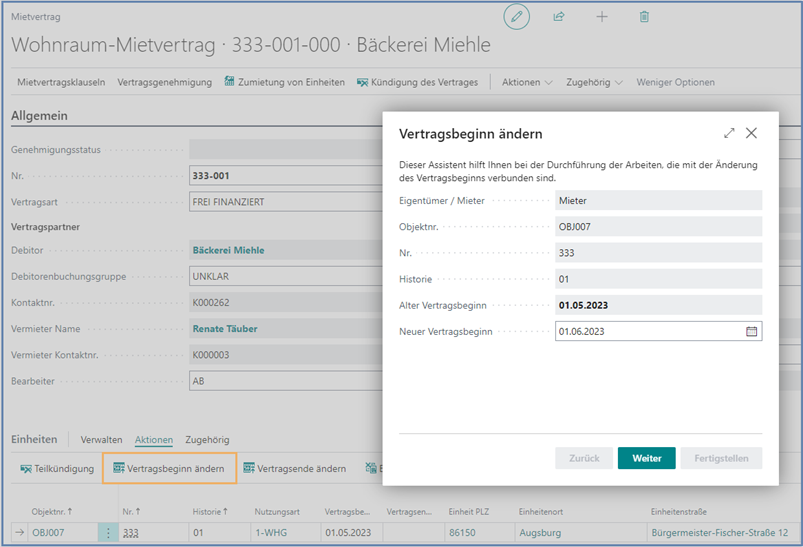This screenshot has width=803, height=547.
Task: Open calendar picker for Neuer Vertragsbeginn
Action: (x=751, y=331)
